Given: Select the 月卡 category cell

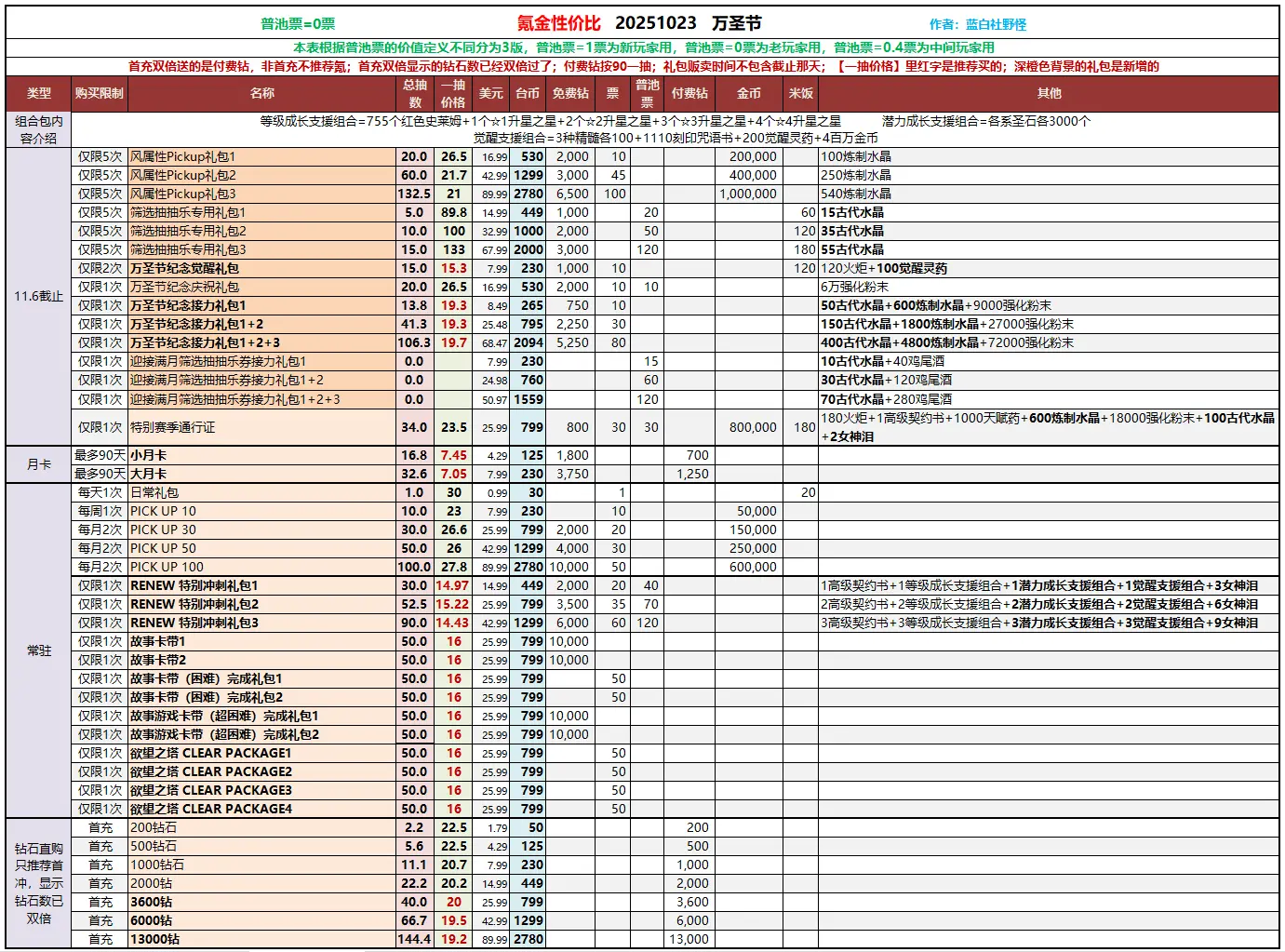Looking at the screenshot, I should click(39, 464).
